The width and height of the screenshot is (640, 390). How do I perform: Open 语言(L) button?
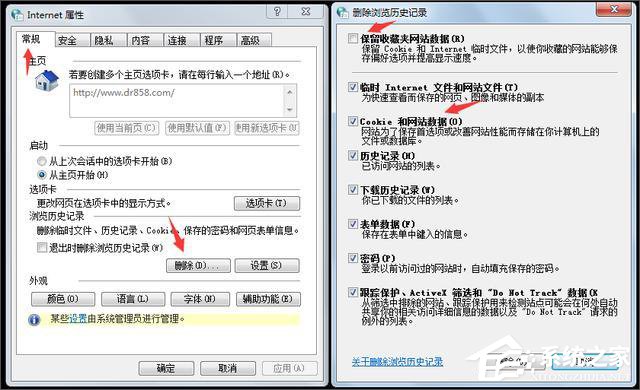pyautogui.click(x=133, y=299)
